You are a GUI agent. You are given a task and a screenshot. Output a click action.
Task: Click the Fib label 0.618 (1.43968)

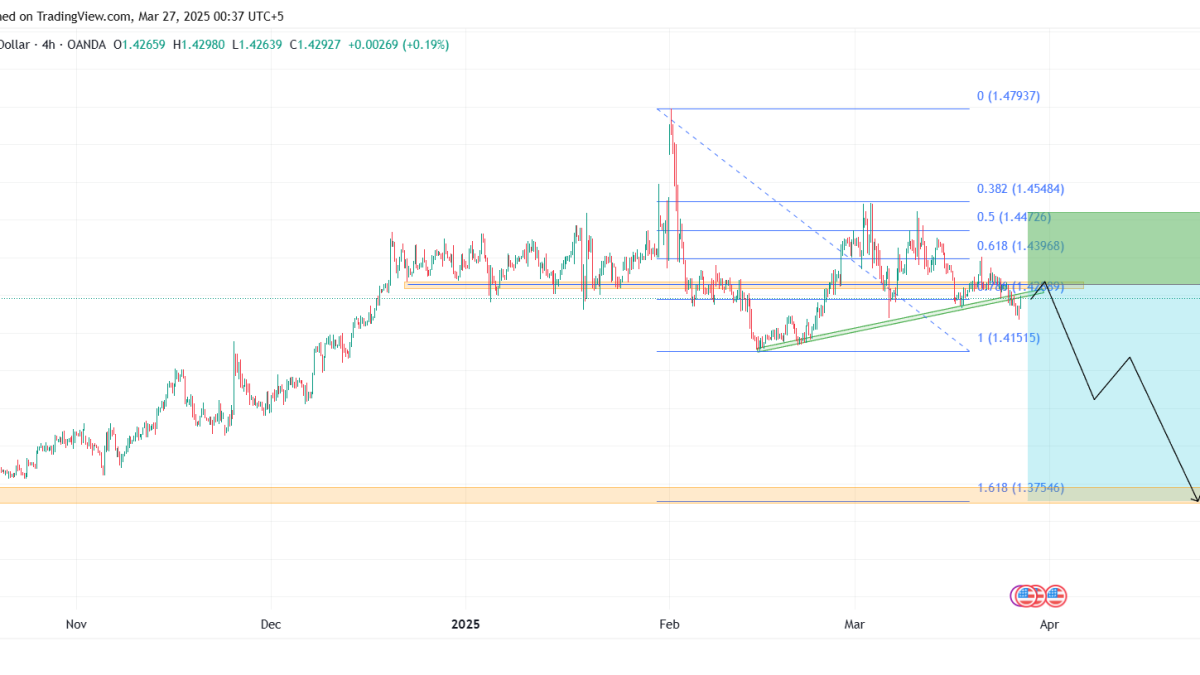click(1020, 246)
